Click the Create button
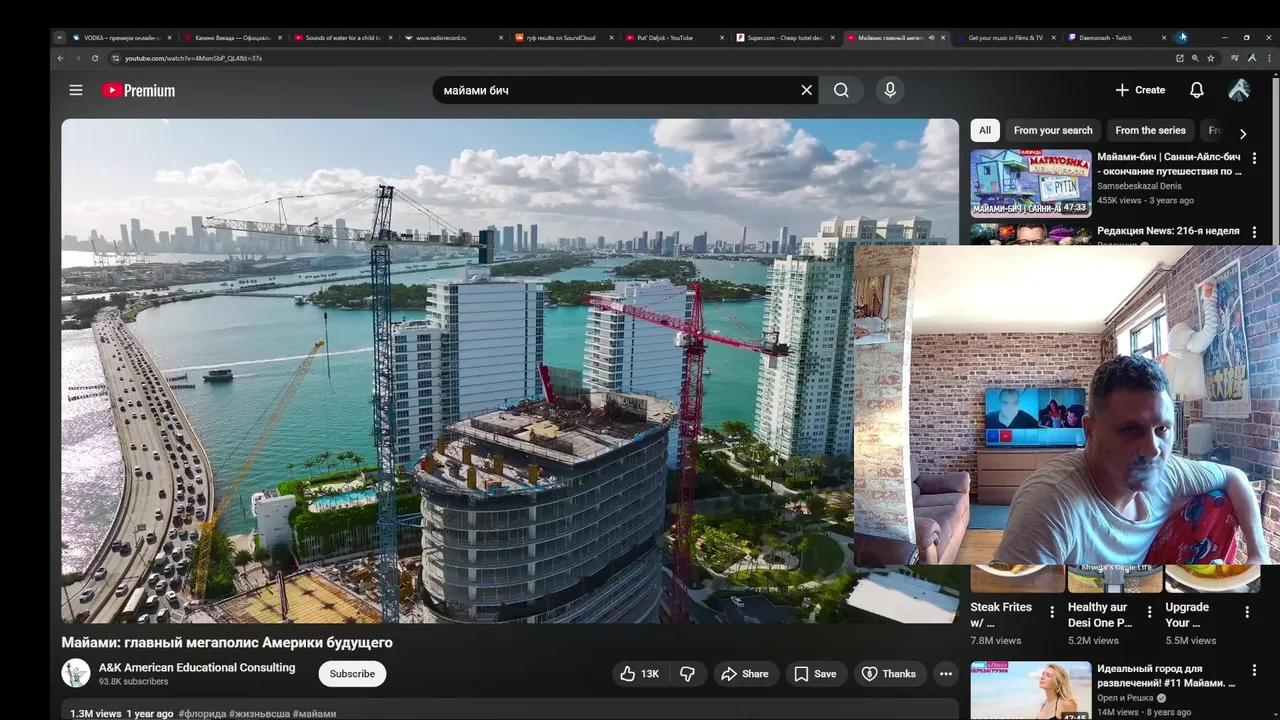The height and width of the screenshot is (720, 1280). coord(1140,90)
